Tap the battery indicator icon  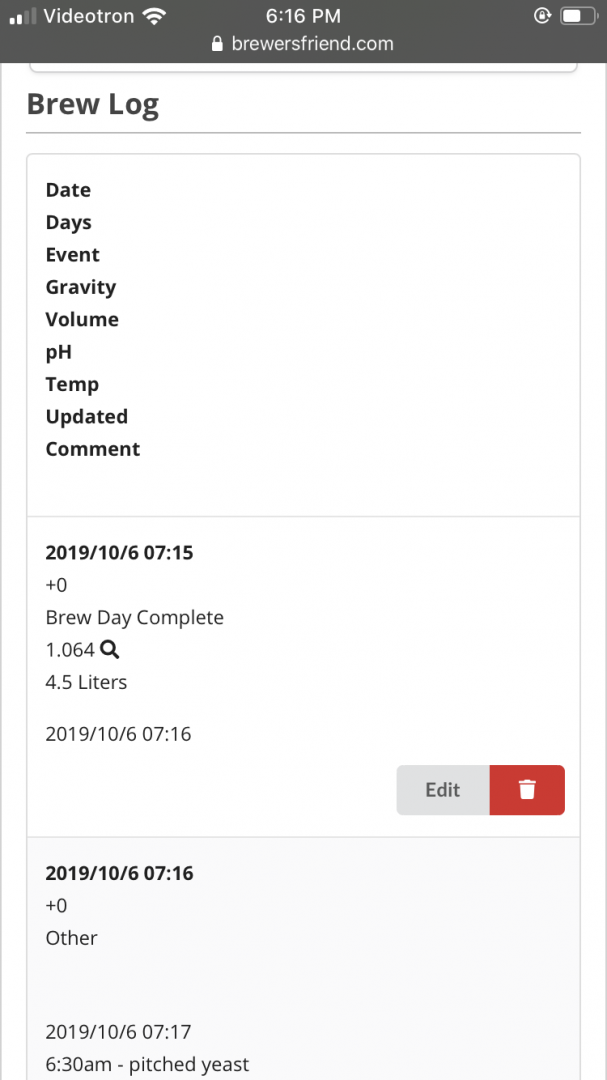click(x=577, y=16)
